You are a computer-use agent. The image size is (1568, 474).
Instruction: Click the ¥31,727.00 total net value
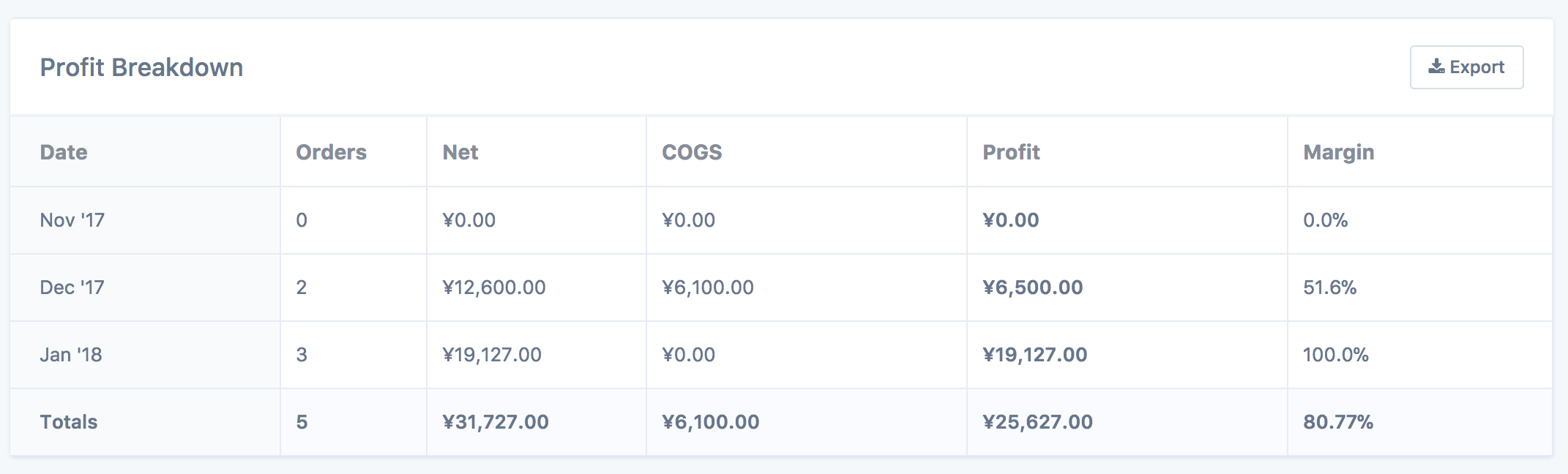[x=496, y=422]
